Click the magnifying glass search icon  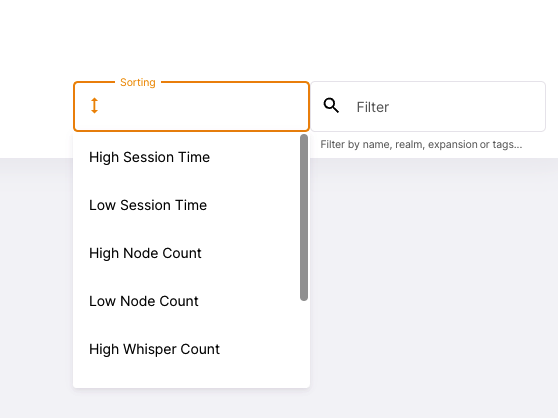click(x=331, y=106)
